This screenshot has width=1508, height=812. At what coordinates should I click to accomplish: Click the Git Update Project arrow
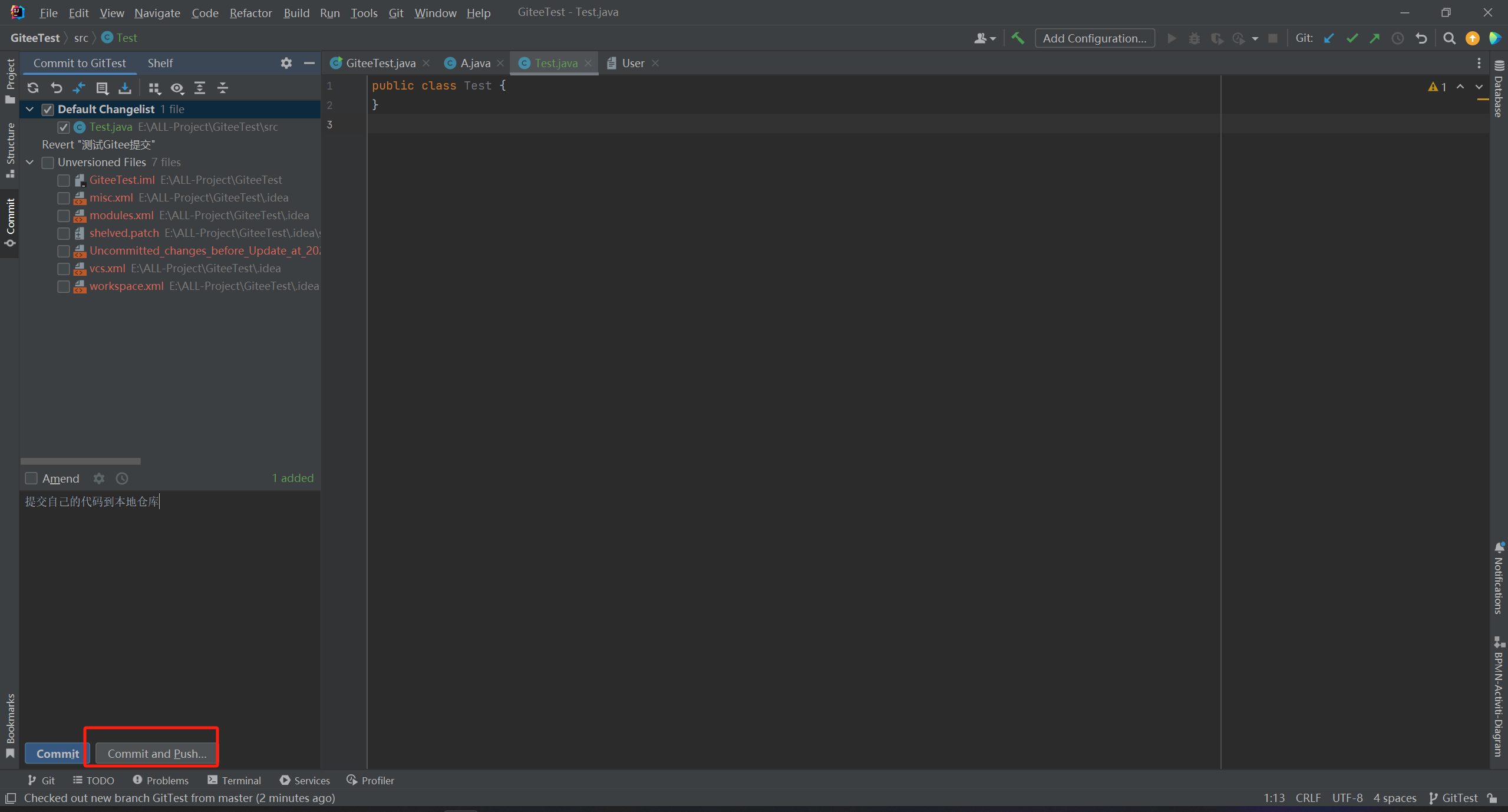[x=1329, y=38]
